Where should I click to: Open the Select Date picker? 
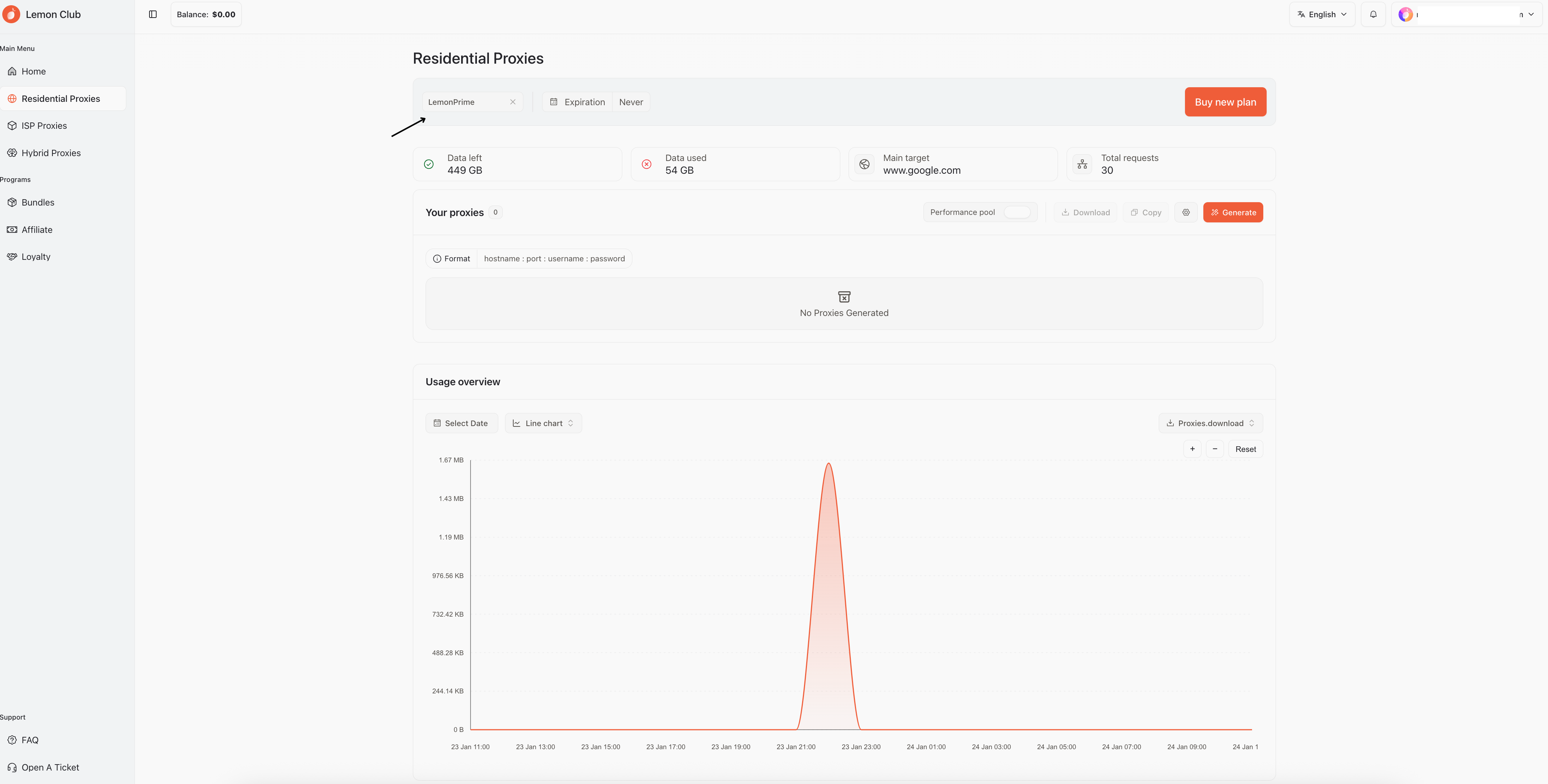[462, 423]
